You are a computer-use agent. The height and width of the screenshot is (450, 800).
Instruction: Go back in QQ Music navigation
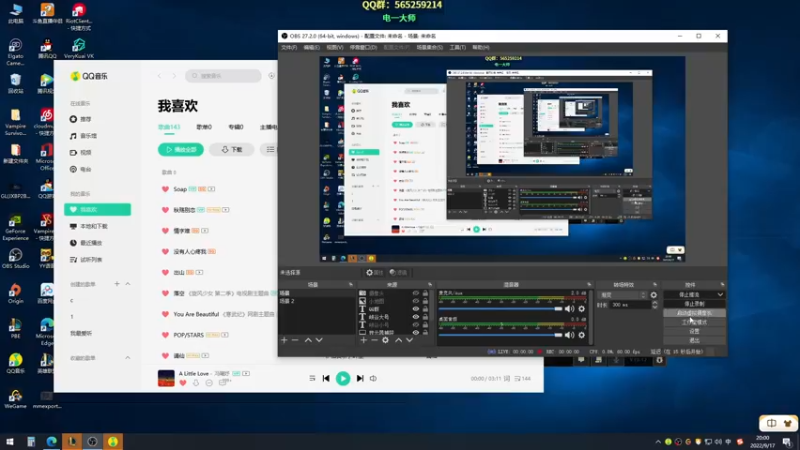coord(160,76)
